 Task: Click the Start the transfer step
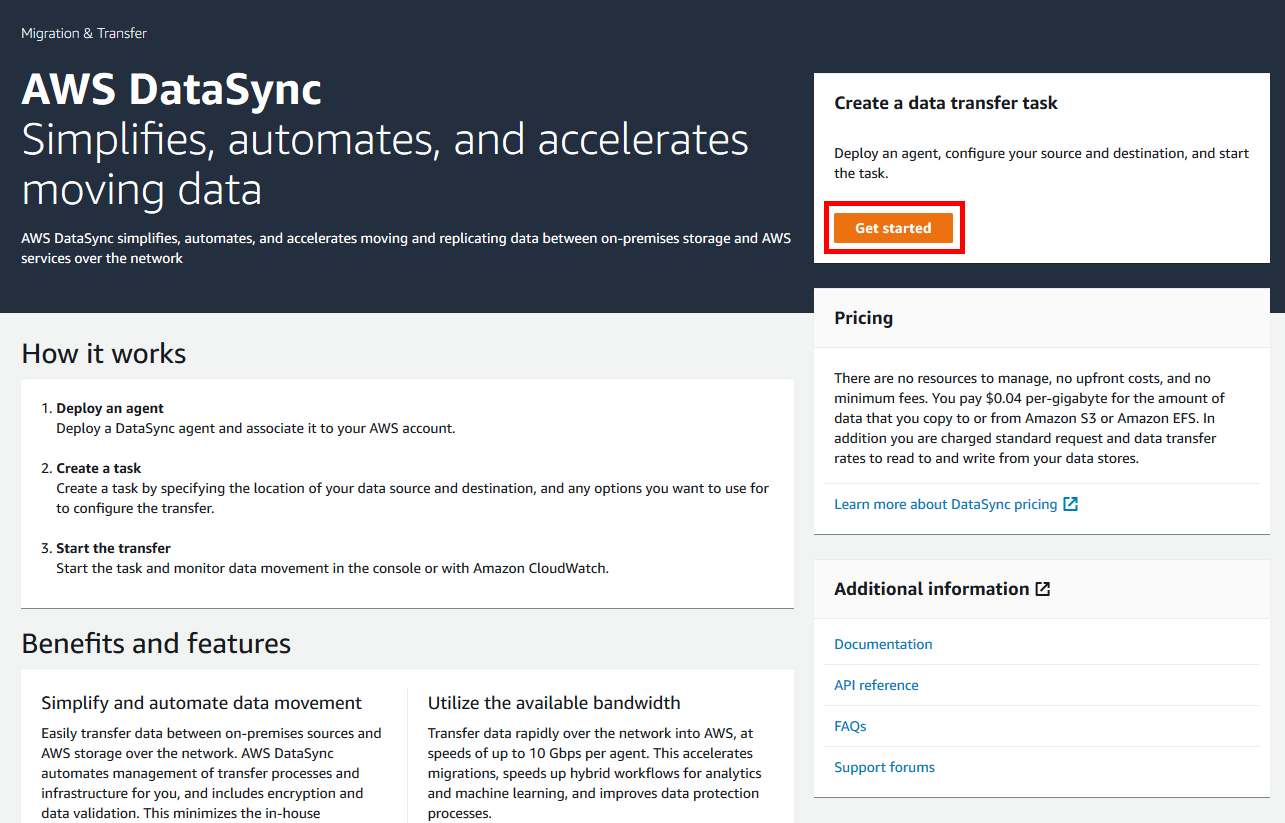(x=113, y=548)
